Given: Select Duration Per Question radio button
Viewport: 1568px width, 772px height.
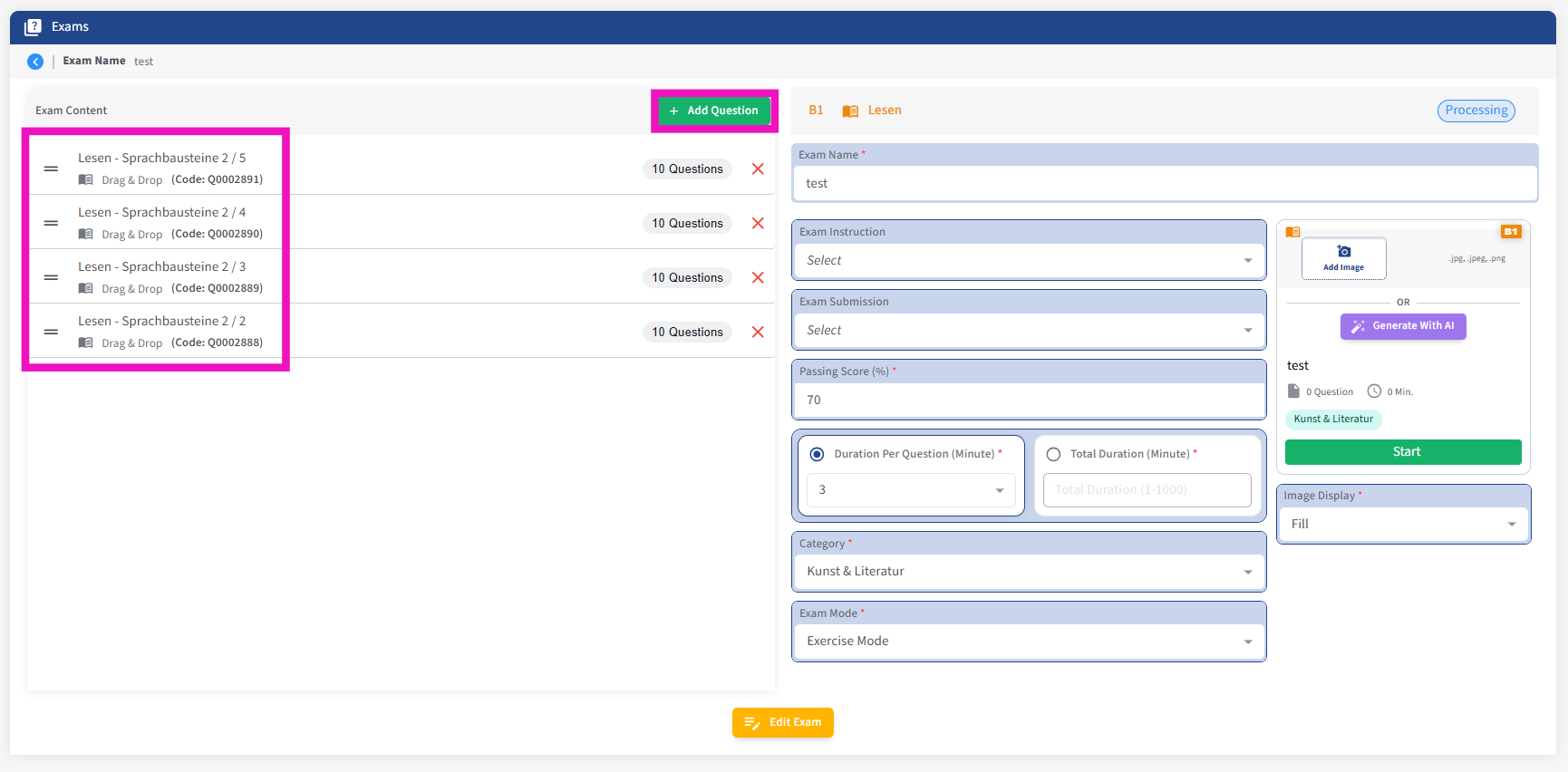Looking at the screenshot, I should 817,454.
